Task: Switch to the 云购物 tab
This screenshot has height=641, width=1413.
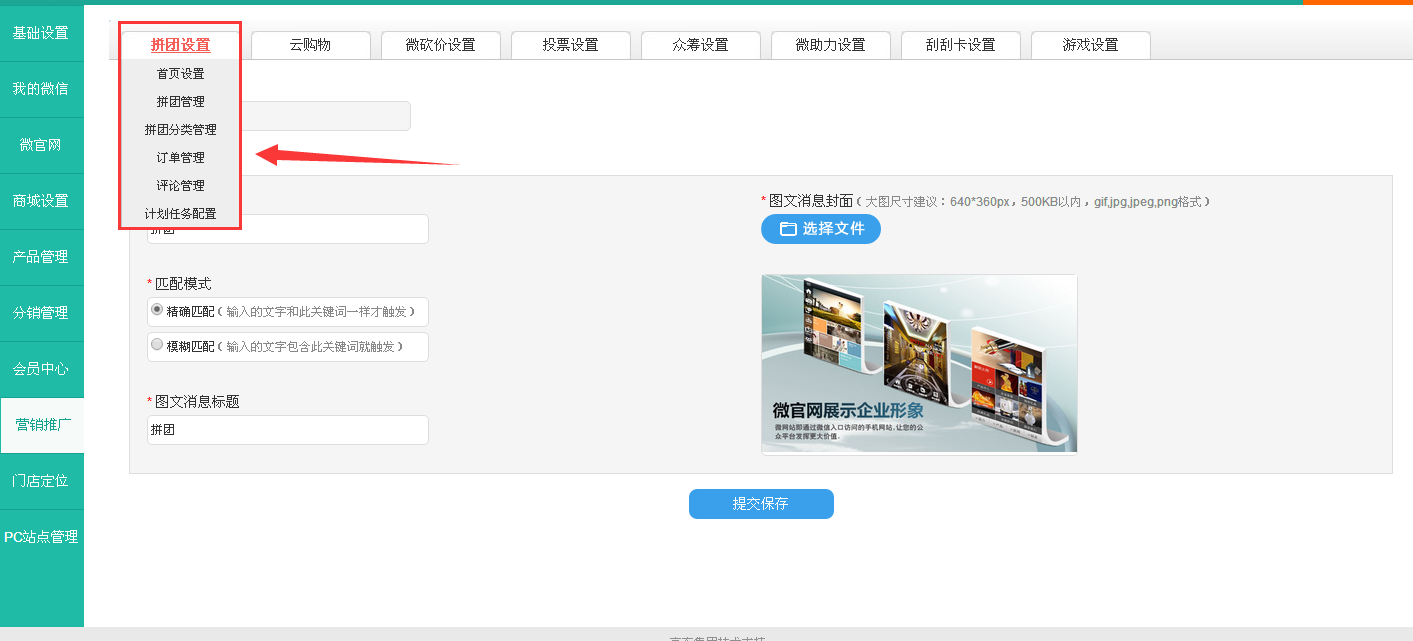Action: click(310, 45)
